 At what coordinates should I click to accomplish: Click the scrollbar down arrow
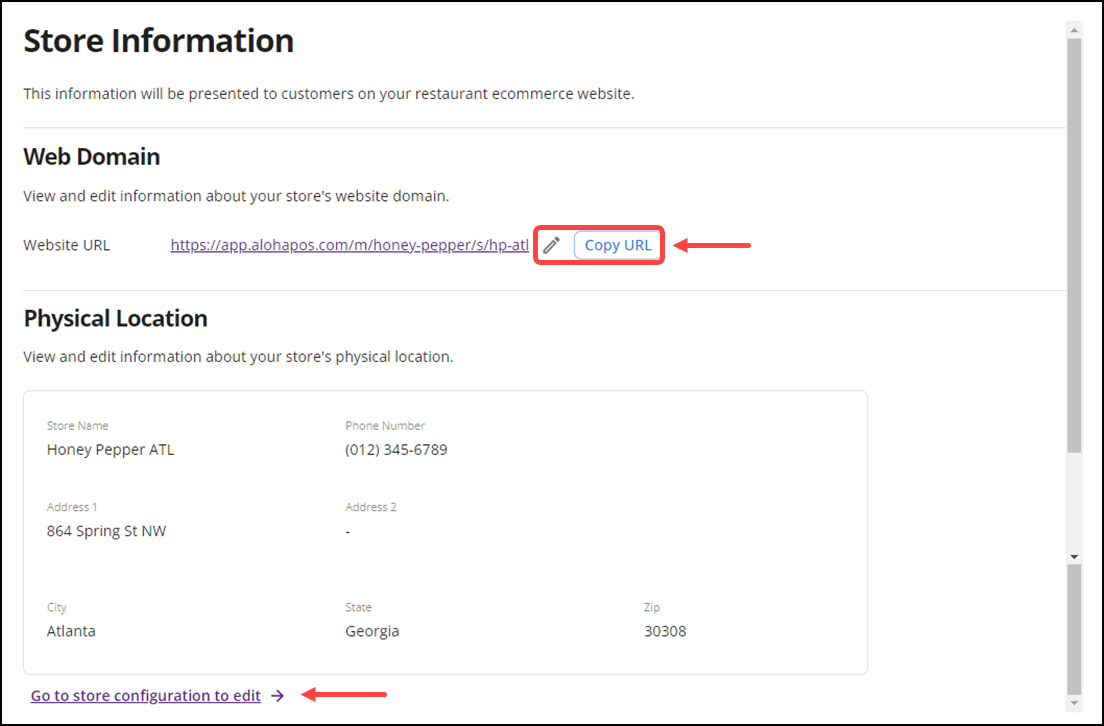point(1075,555)
